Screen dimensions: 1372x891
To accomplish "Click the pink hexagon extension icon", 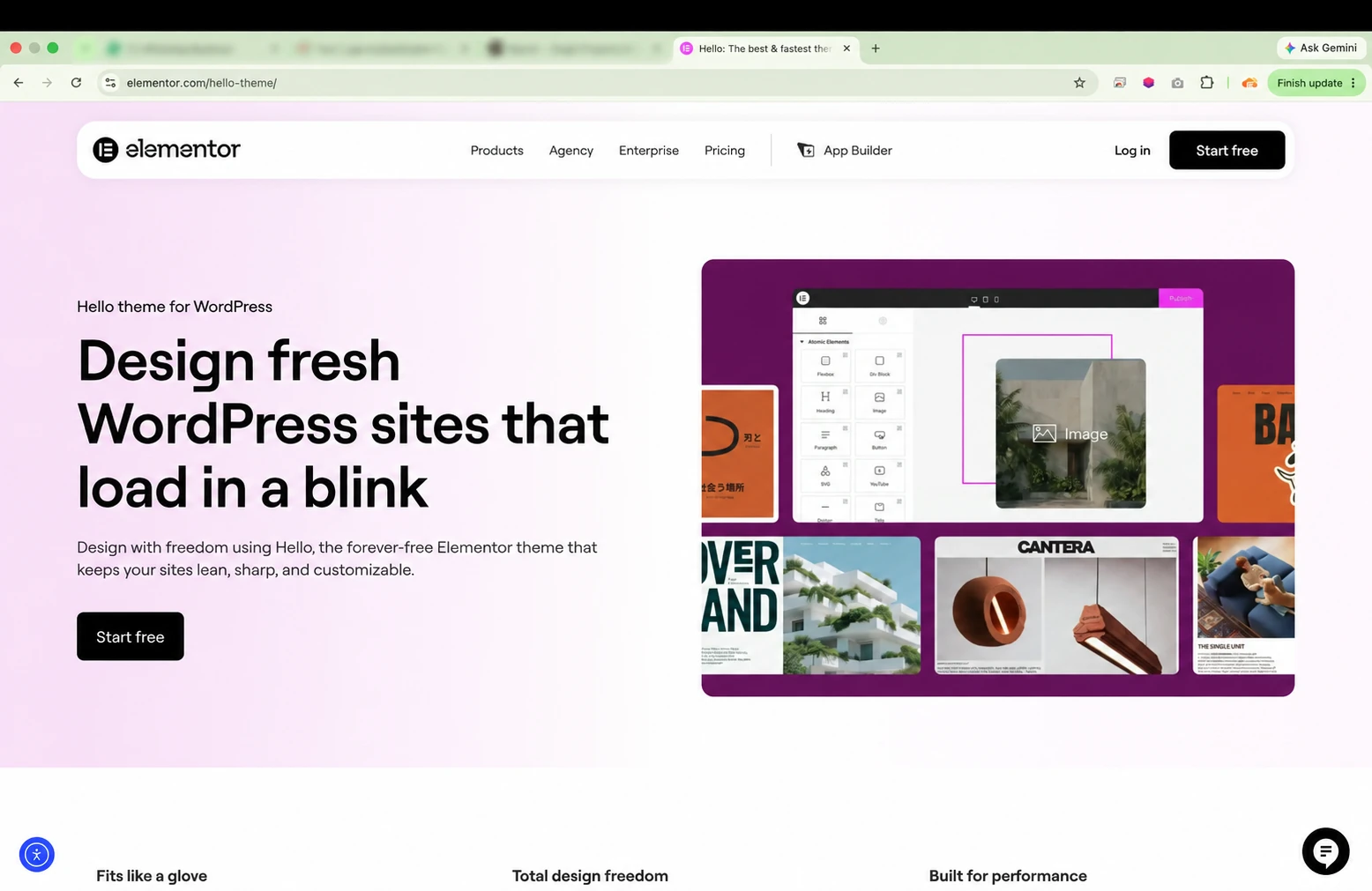I will [x=1148, y=83].
